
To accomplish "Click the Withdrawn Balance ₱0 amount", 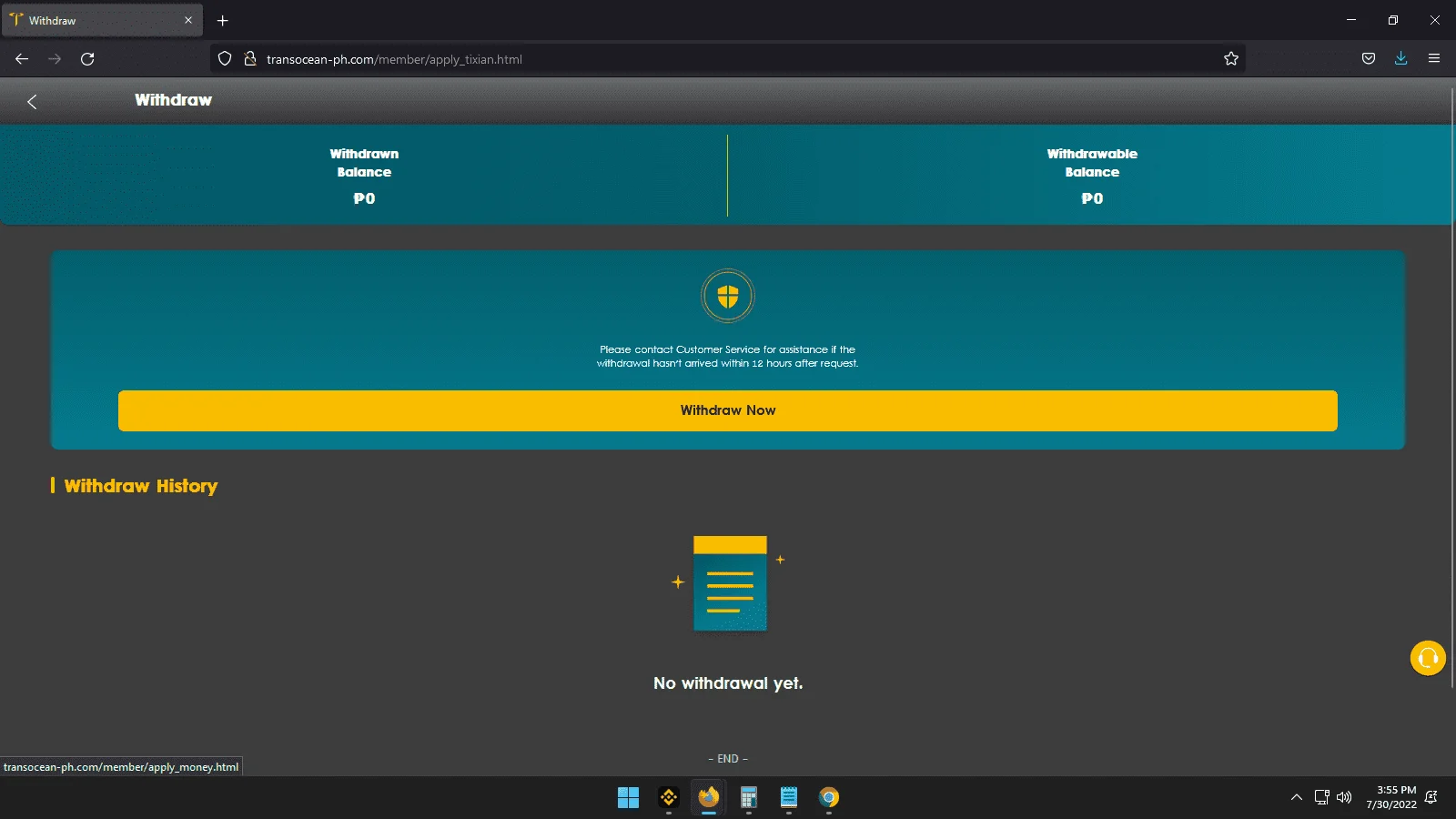I will coord(364,198).
